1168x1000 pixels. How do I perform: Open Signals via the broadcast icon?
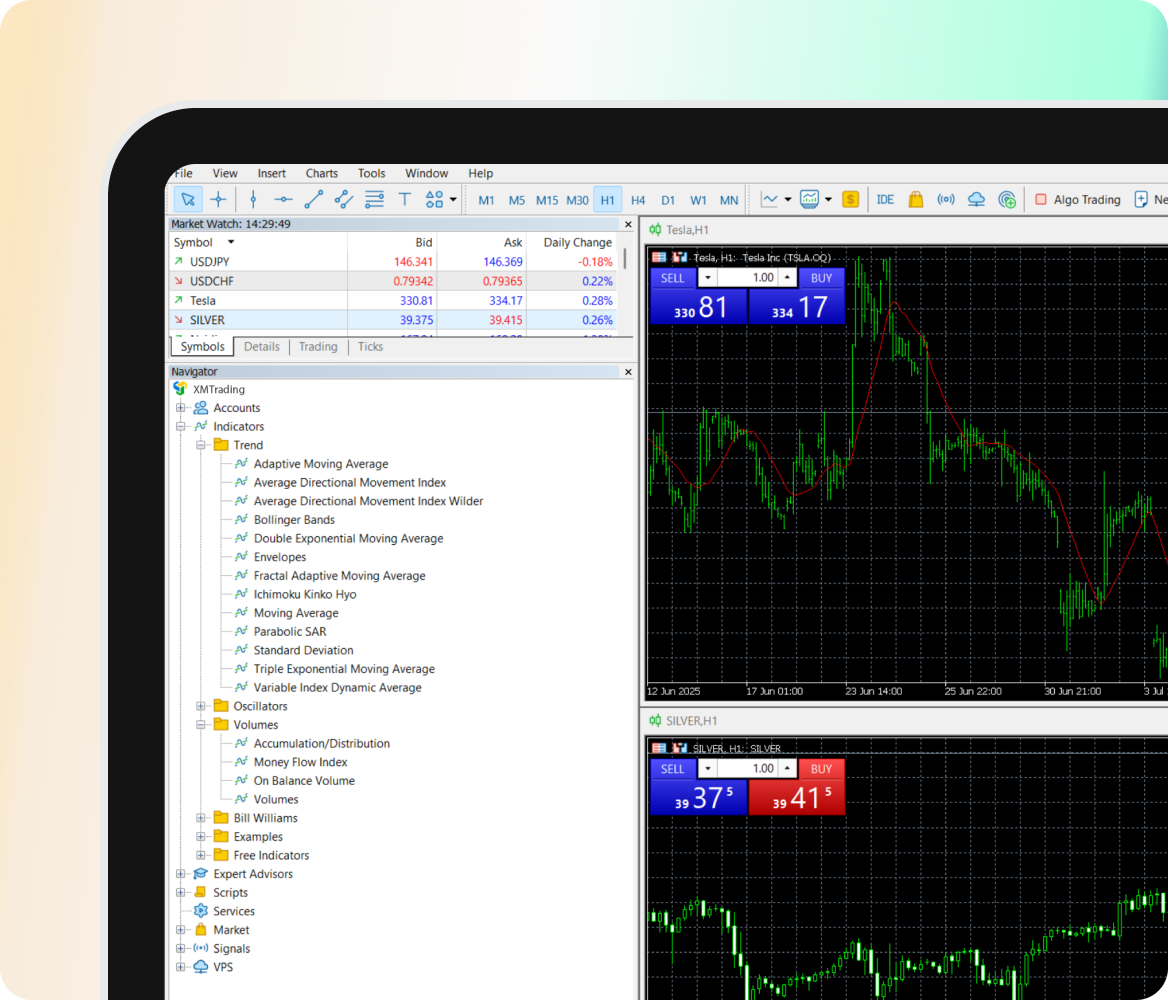pyautogui.click(x=946, y=199)
